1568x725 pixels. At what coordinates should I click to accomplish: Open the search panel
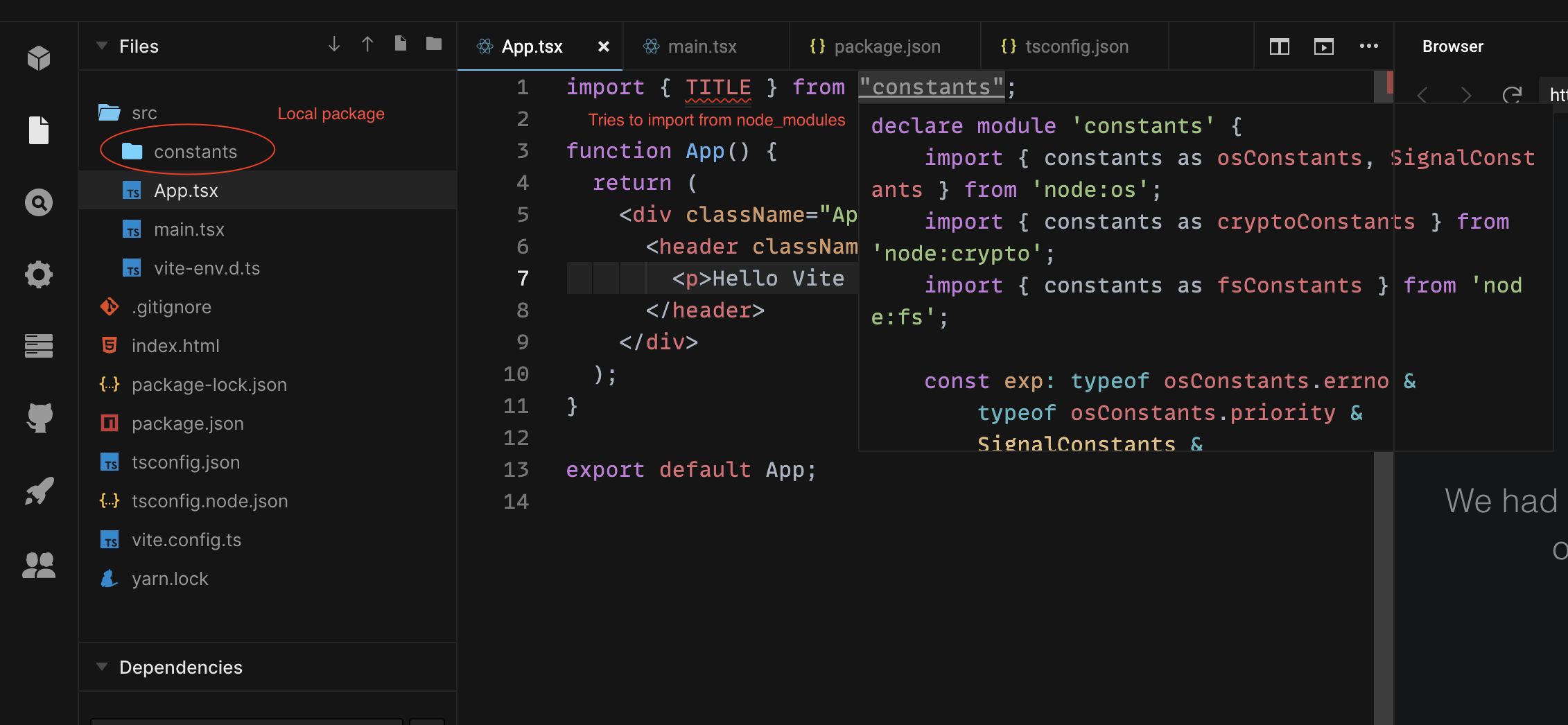tap(40, 202)
